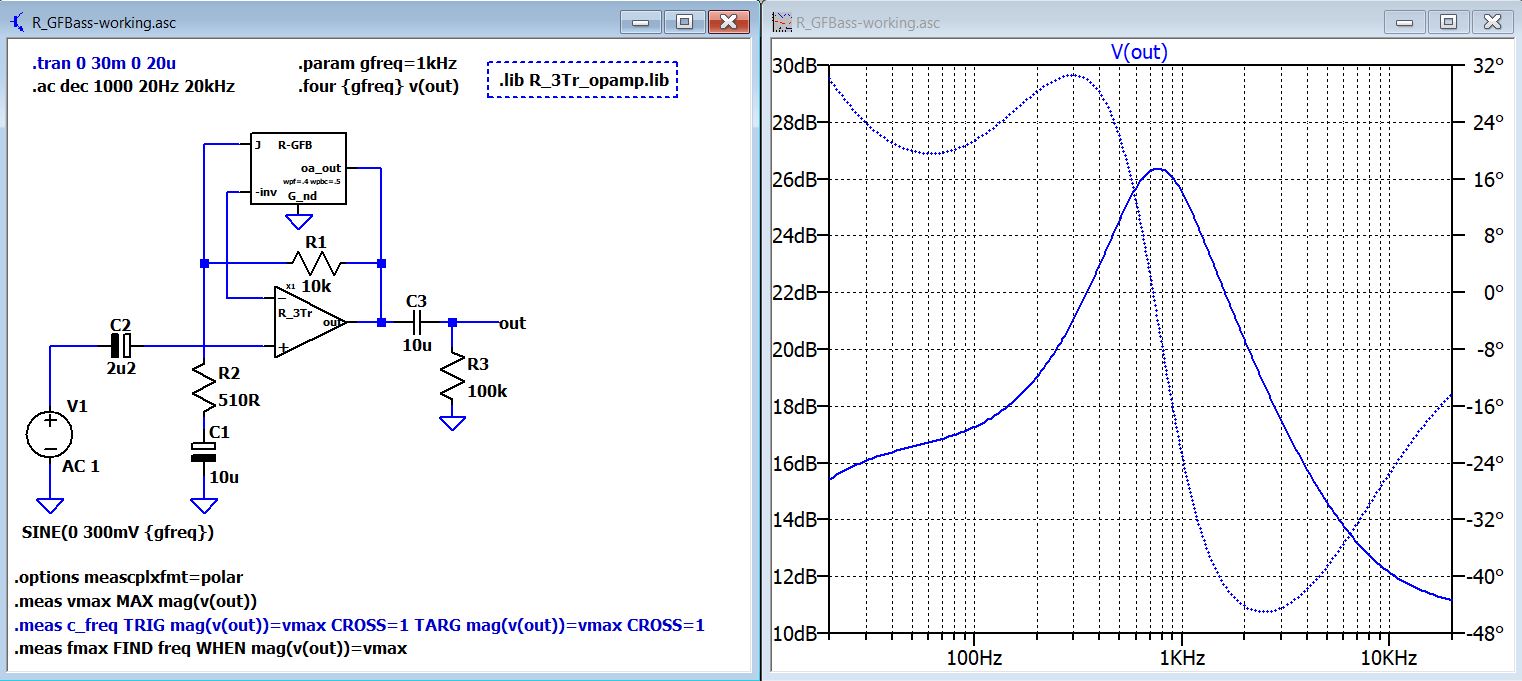The image size is (1522, 681).
Task: Click the 100Hz frequency axis label
Action: coord(972,658)
